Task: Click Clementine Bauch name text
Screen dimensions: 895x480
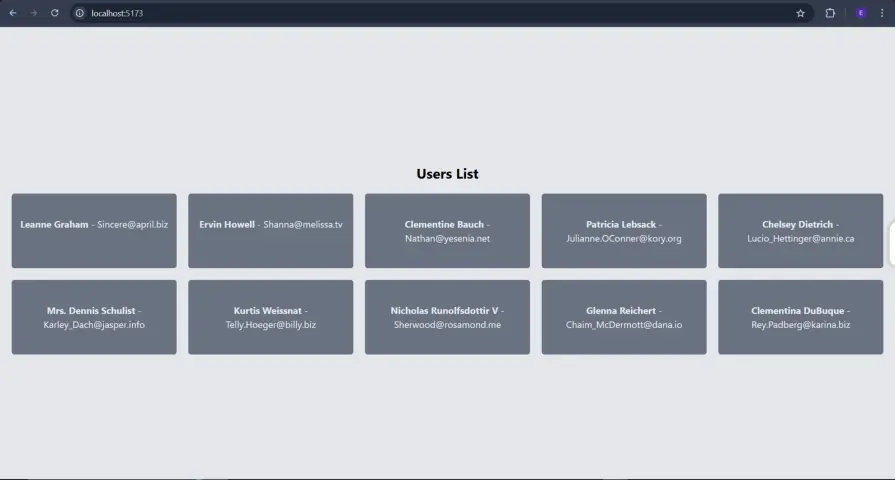Action: click(x=444, y=224)
